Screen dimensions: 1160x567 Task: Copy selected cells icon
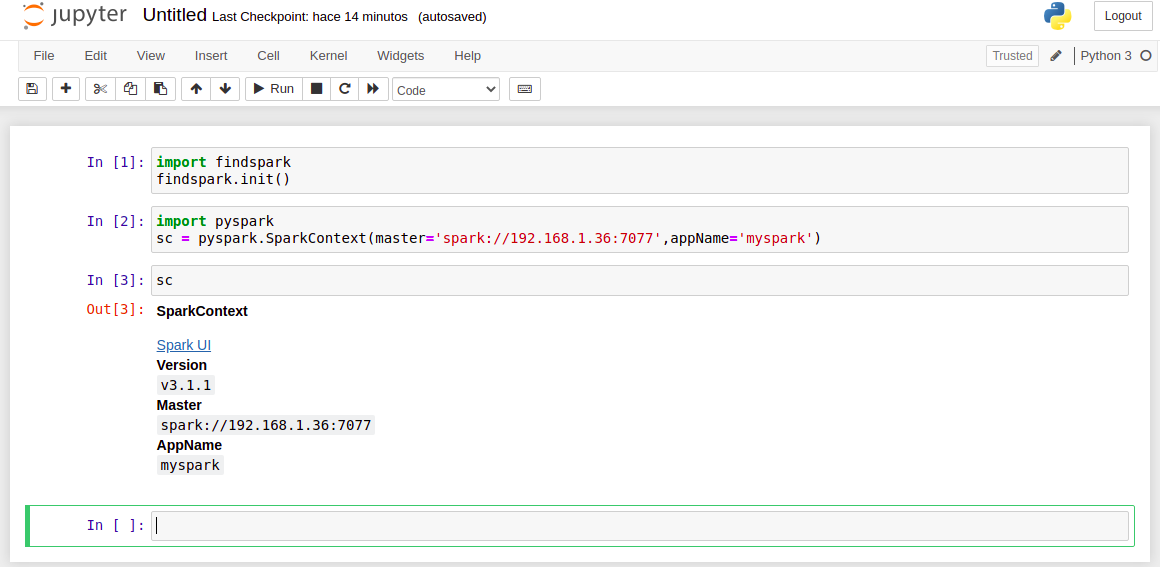[130, 89]
